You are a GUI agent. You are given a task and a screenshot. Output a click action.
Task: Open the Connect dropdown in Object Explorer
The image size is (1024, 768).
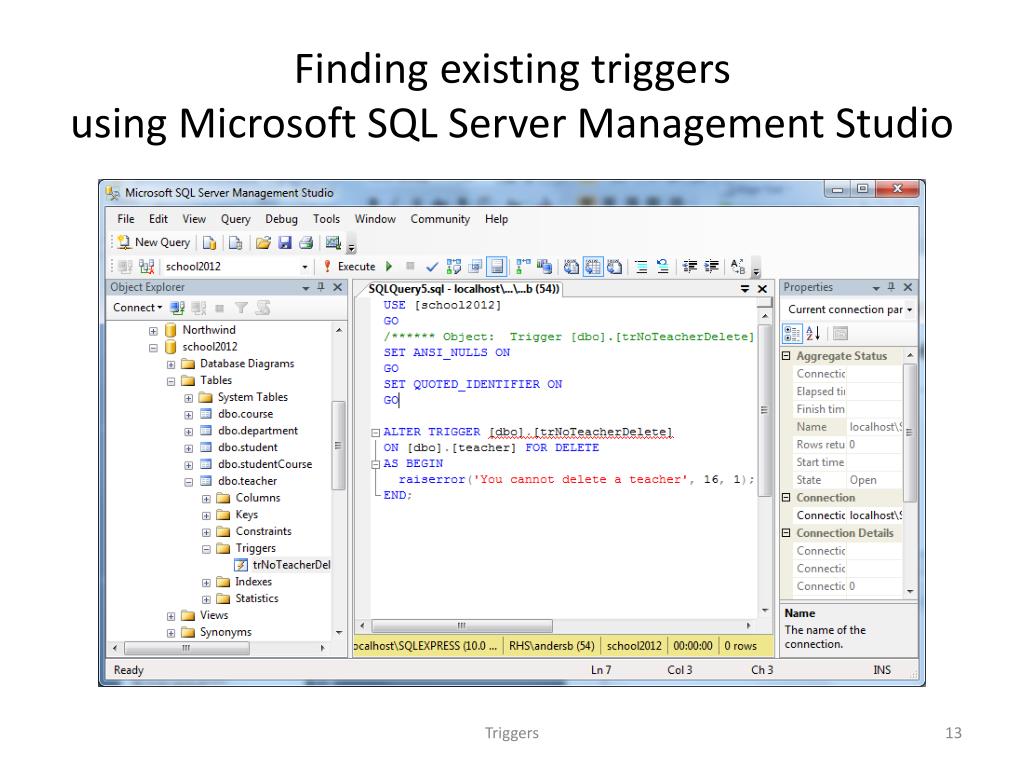click(x=137, y=308)
